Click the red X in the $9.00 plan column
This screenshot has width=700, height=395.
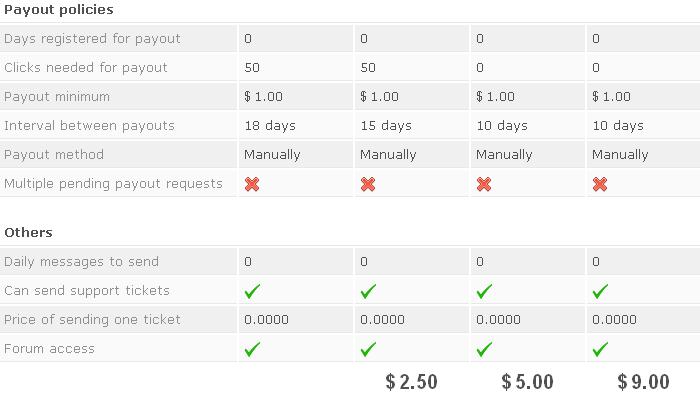coord(600,184)
